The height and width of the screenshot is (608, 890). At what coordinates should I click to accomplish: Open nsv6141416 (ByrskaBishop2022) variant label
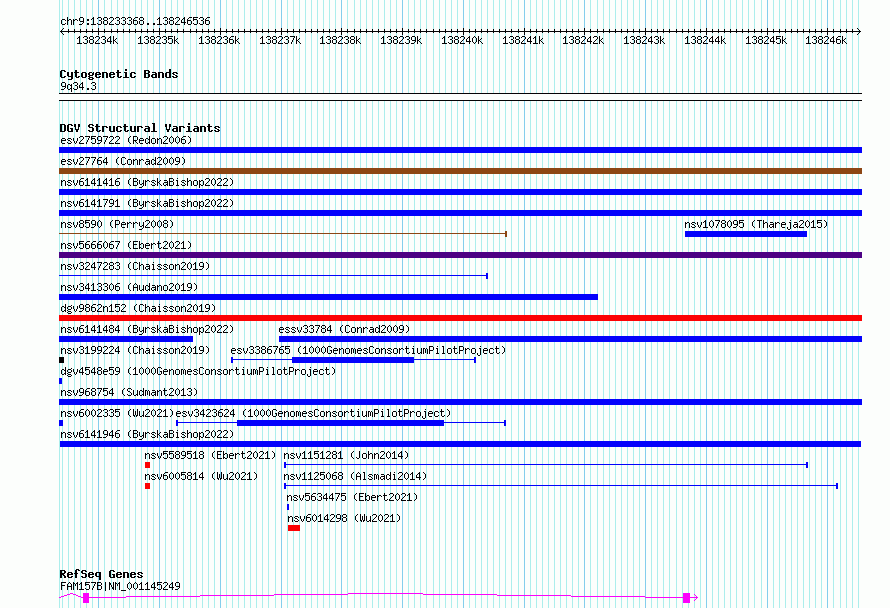coord(147,182)
